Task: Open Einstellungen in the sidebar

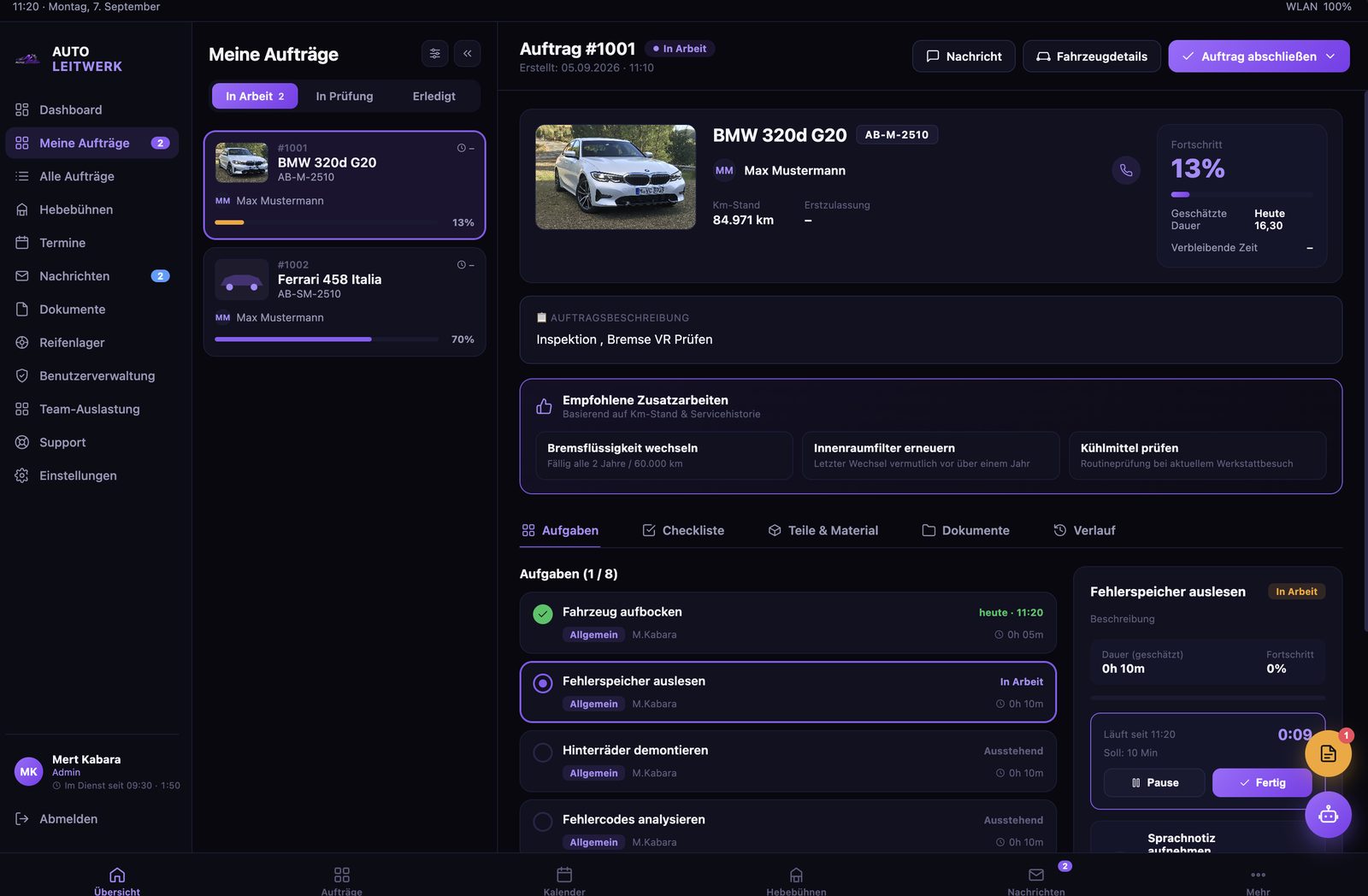Action: (x=92, y=476)
